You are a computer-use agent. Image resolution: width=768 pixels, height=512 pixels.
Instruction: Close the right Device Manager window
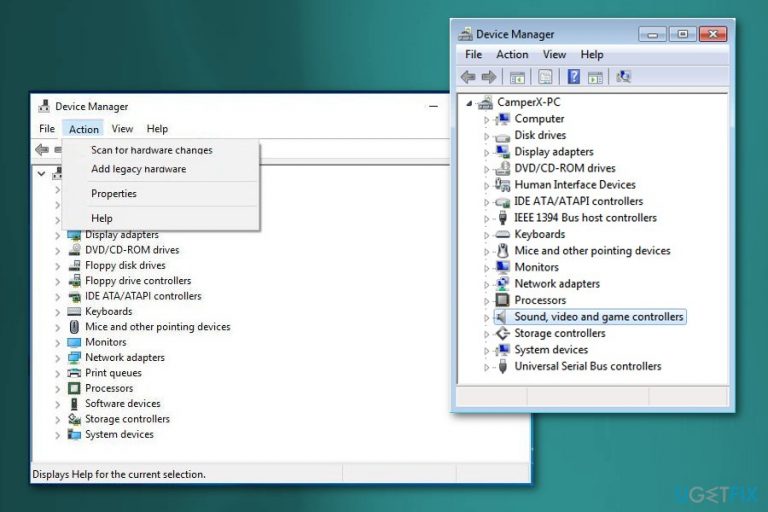[x=713, y=34]
